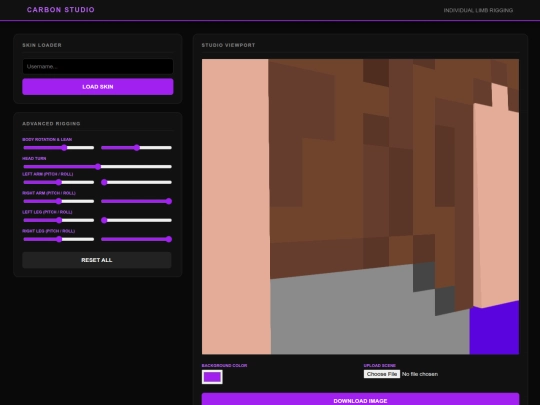Click the Username input field
The width and height of the screenshot is (540, 405).
tap(98, 66)
